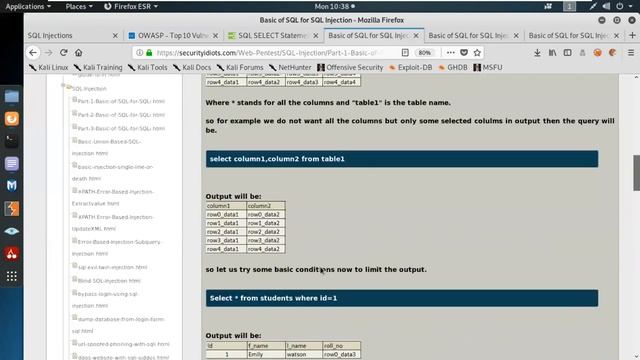The height and width of the screenshot is (360, 640).
Task: Click the forward navigation arrow
Action: [49, 53]
